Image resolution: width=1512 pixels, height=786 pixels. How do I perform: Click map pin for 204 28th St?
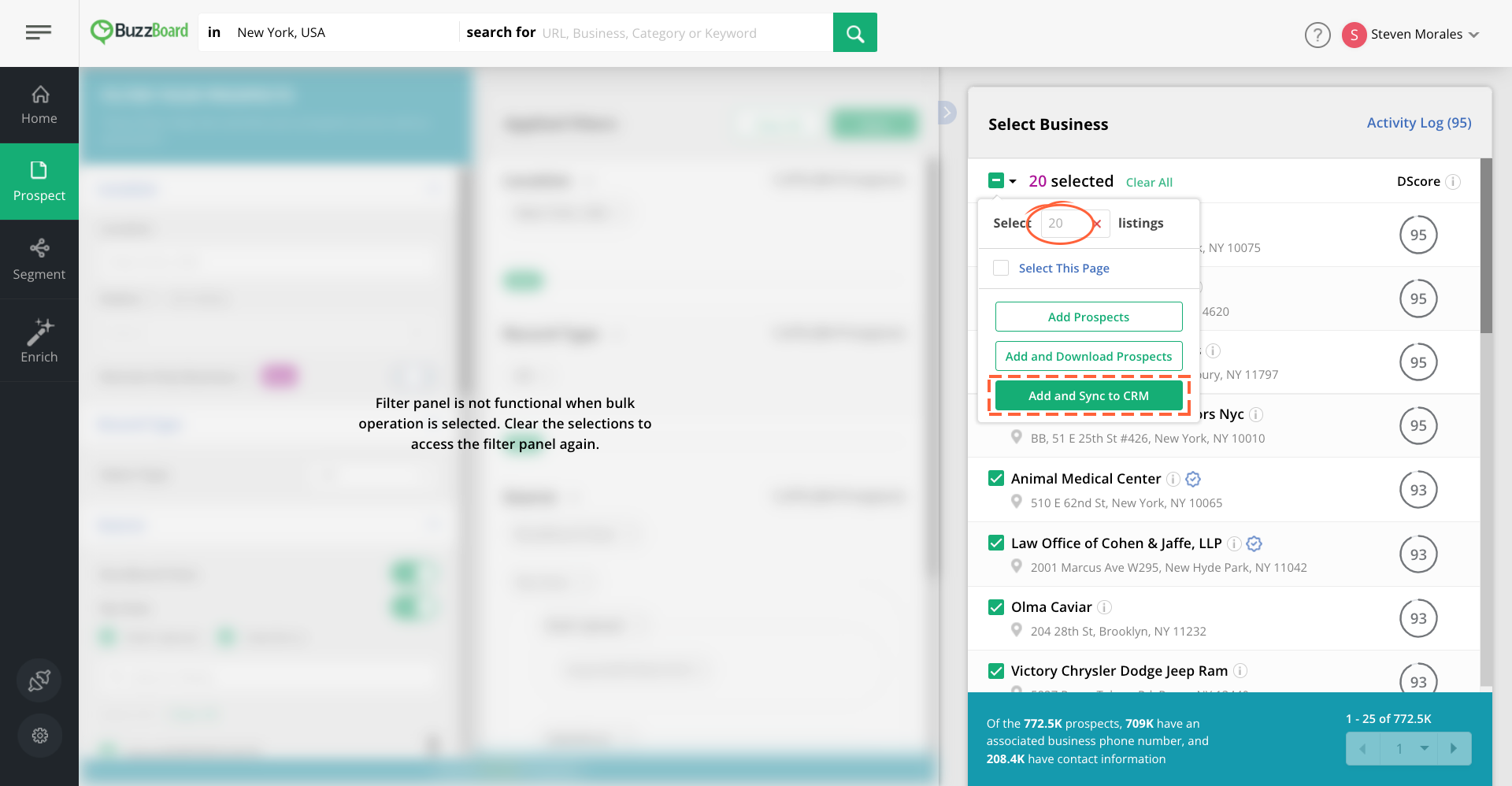[1017, 630]
